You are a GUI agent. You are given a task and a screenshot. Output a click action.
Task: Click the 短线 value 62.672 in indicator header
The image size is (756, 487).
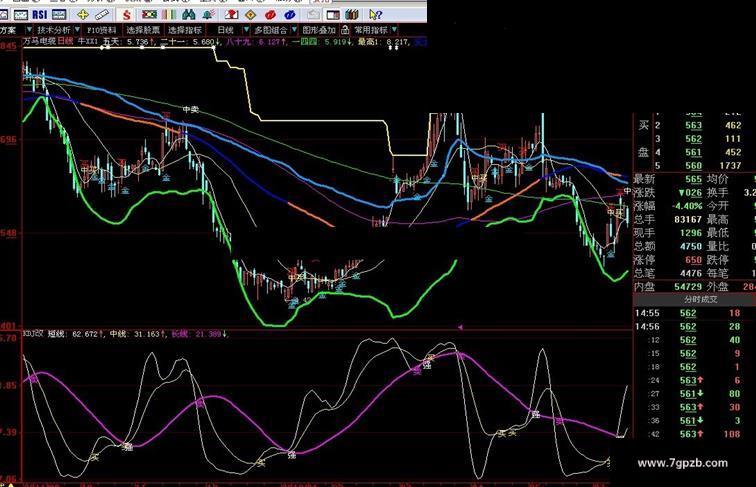(x=85, y=334)
